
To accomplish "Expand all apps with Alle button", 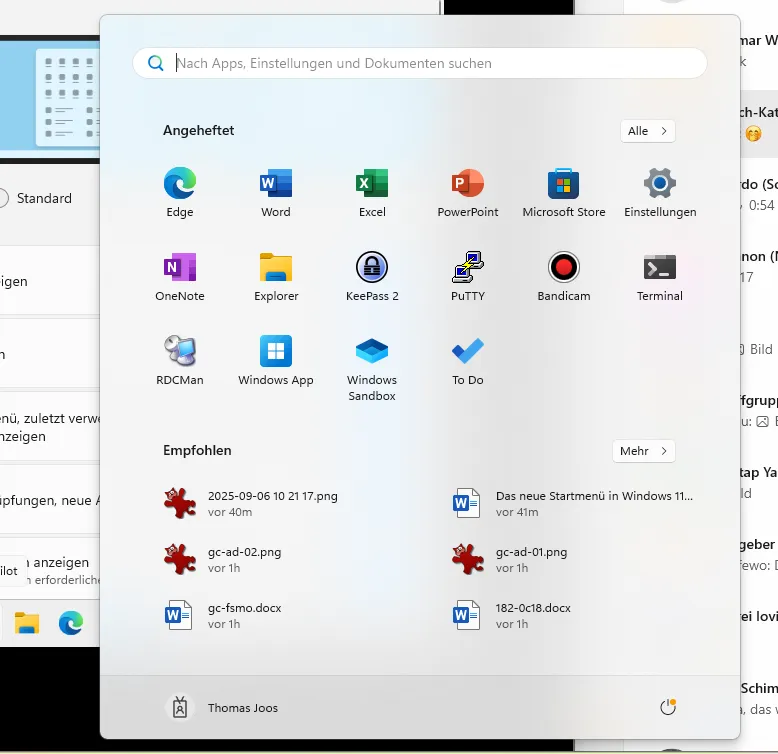I will [x=647, y=131].
